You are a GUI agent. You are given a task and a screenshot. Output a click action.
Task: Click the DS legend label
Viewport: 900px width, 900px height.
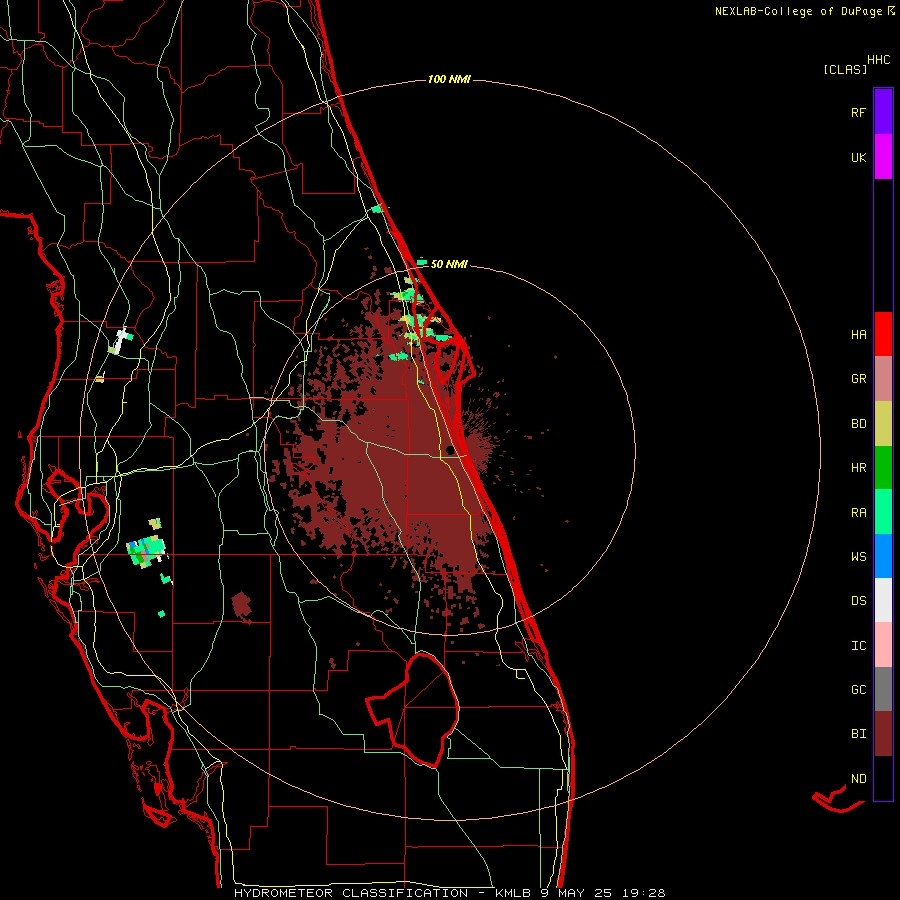coord(858,601)
